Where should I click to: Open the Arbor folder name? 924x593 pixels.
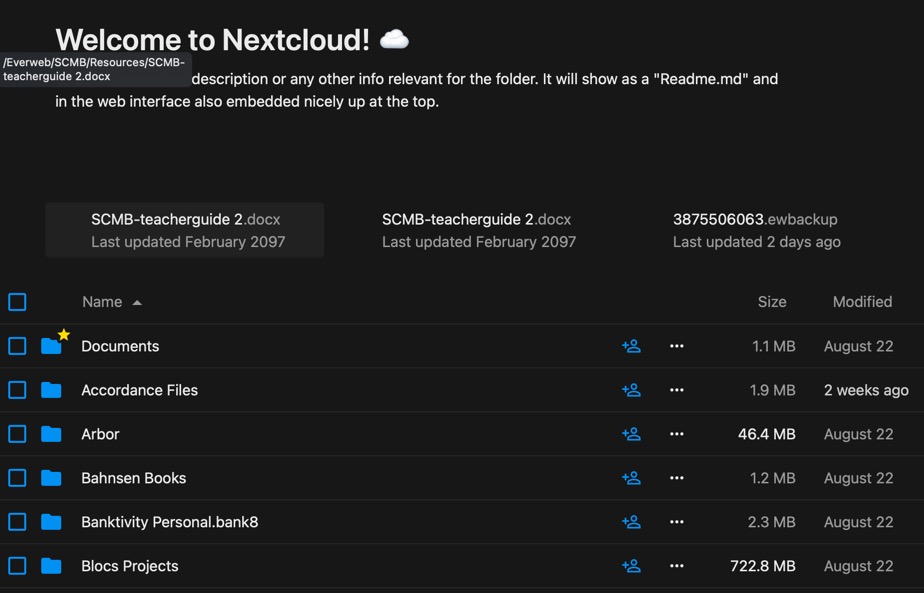[x=100, y=434]
